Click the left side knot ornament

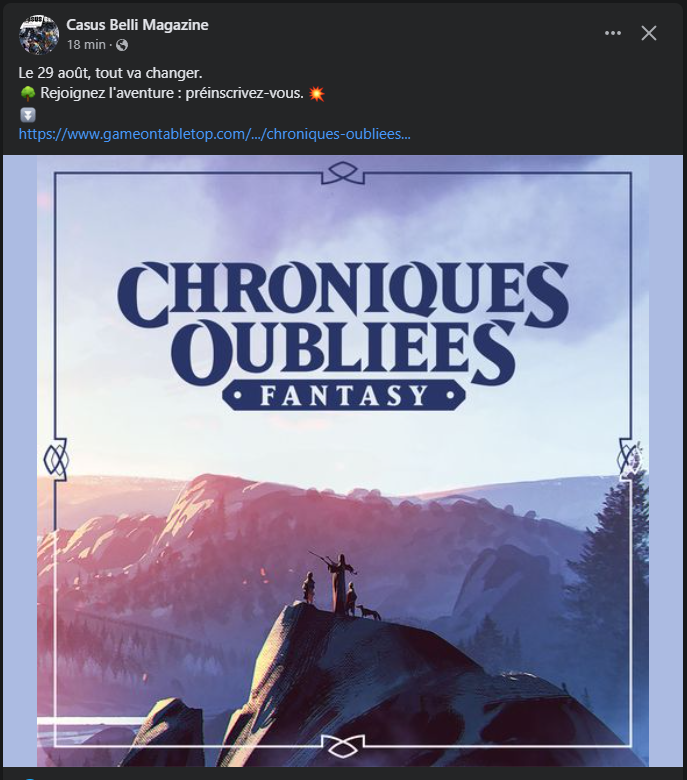(55, 459)
